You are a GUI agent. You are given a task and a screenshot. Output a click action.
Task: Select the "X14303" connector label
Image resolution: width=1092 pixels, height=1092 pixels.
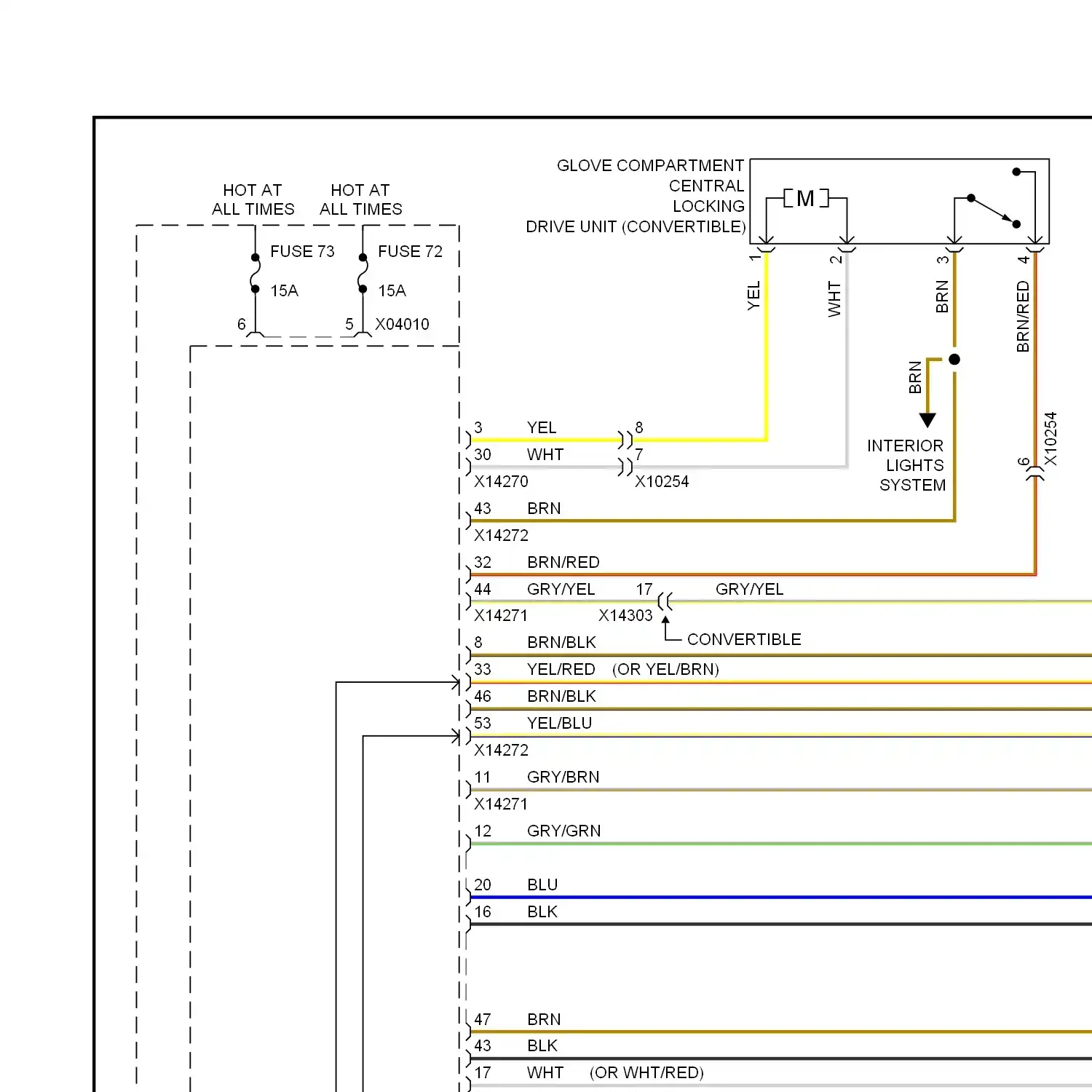click(625, 615)
